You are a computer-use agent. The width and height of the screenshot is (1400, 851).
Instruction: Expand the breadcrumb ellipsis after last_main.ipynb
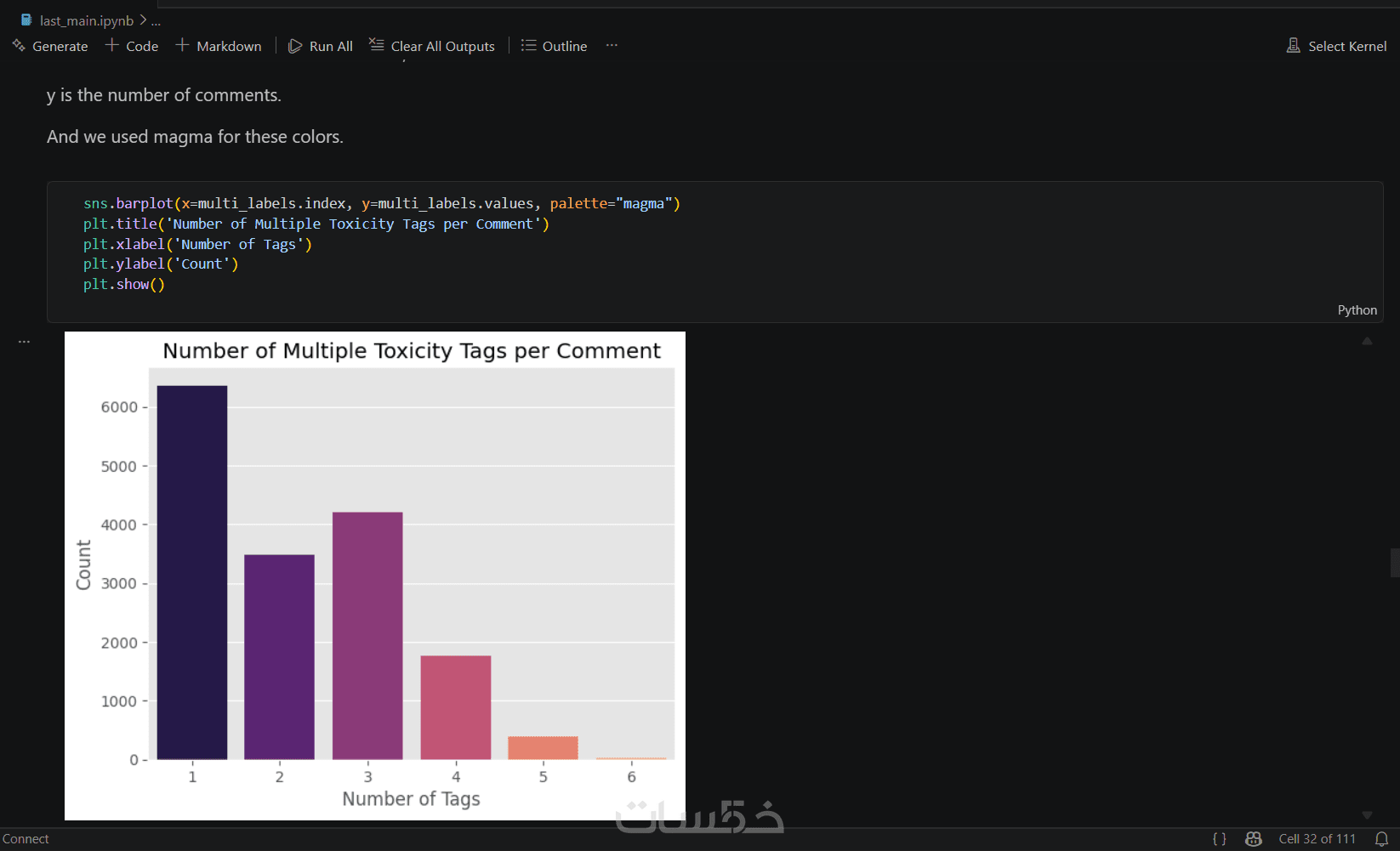pyautogui.click(x=156, y=20)
